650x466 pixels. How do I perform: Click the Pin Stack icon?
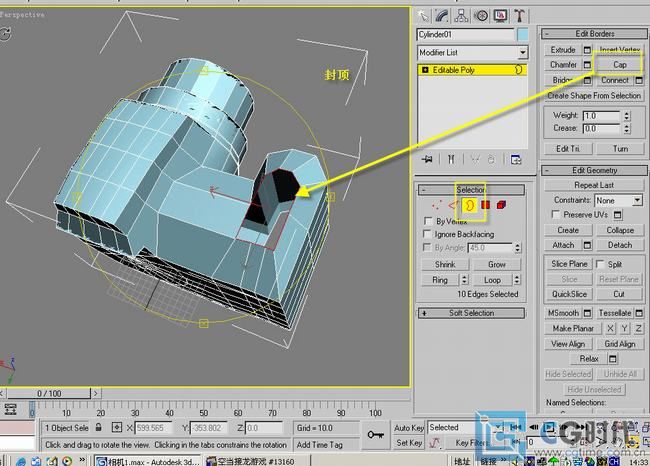(x=427, y=159)
